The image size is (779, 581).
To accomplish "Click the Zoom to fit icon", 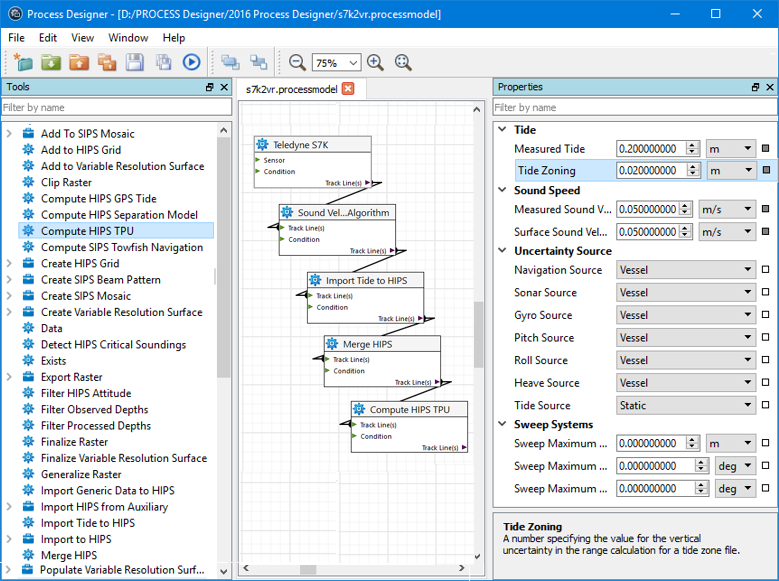I will pyautogui.click(x=403, y=62).
